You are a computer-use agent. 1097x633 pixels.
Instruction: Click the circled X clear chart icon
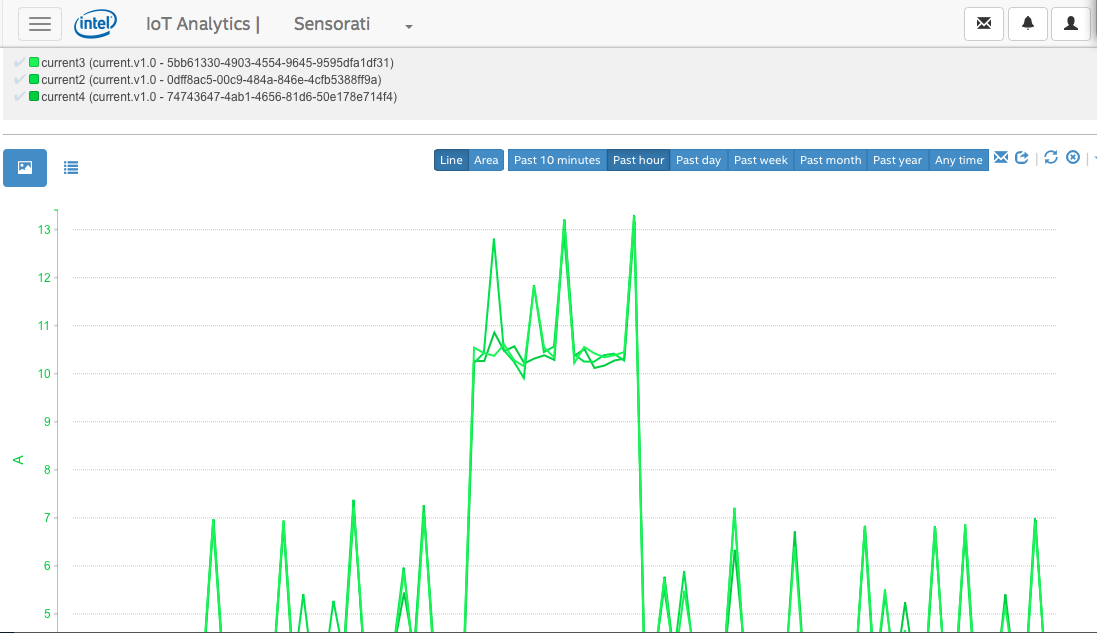1073,158
